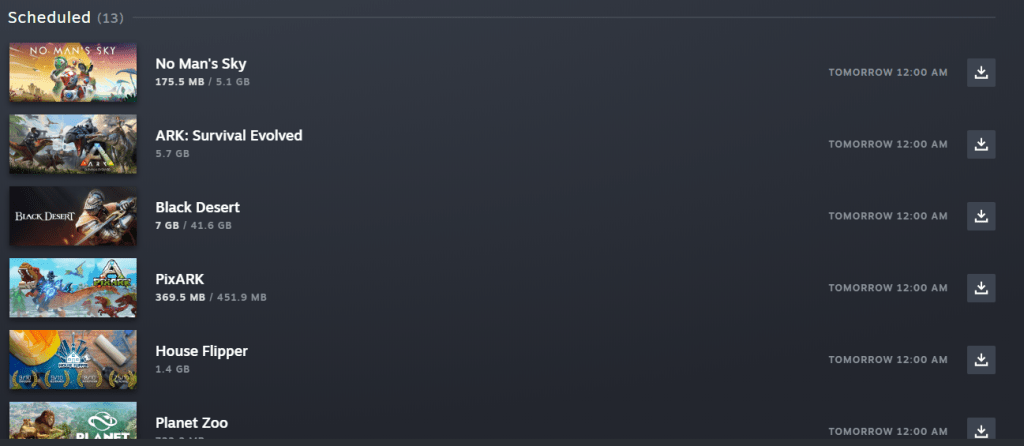
Task: Click No Man's Sky scheduled time label
Action: click(888, 73)
